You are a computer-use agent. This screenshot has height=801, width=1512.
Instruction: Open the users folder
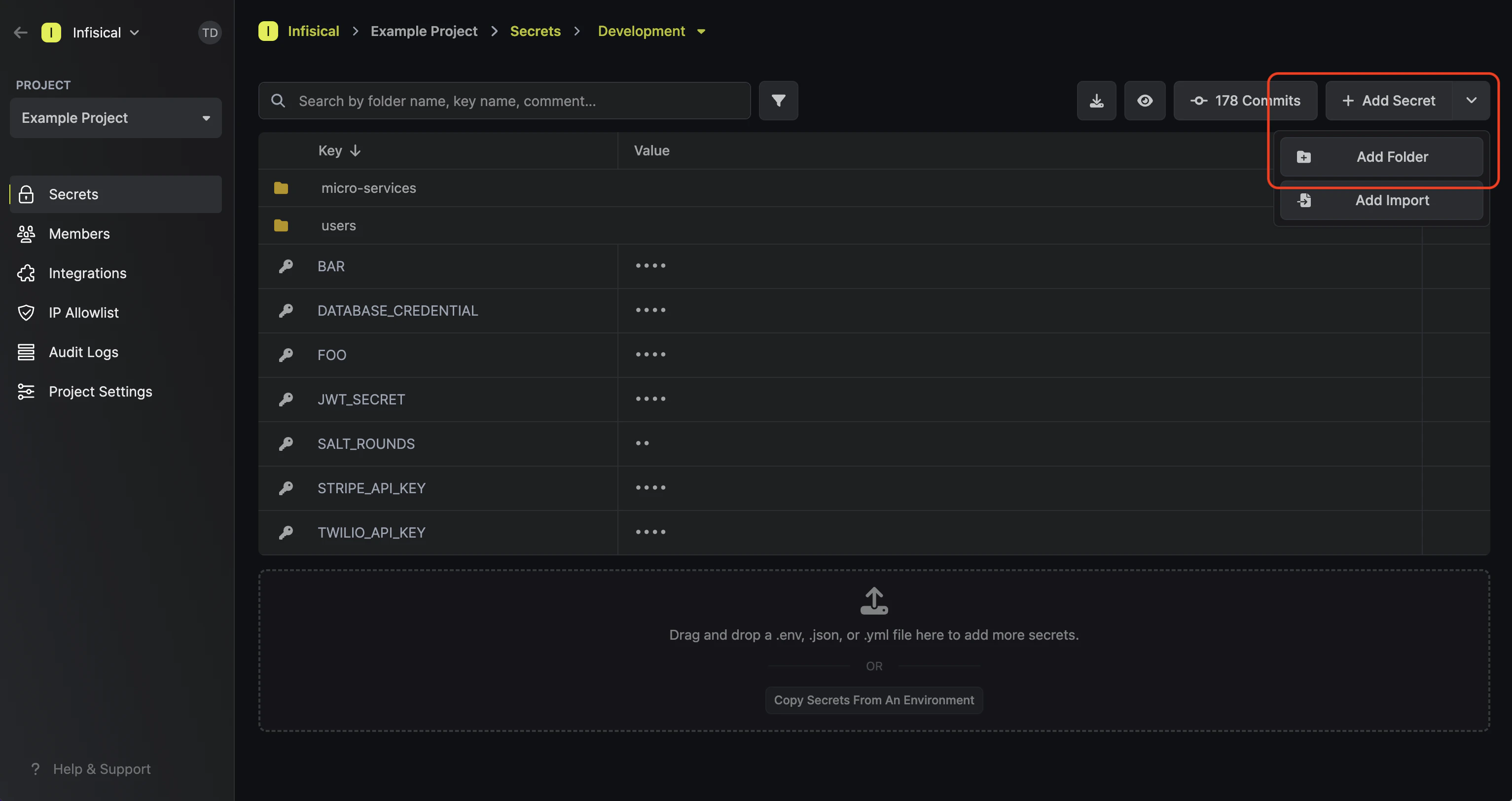[339, 225]
